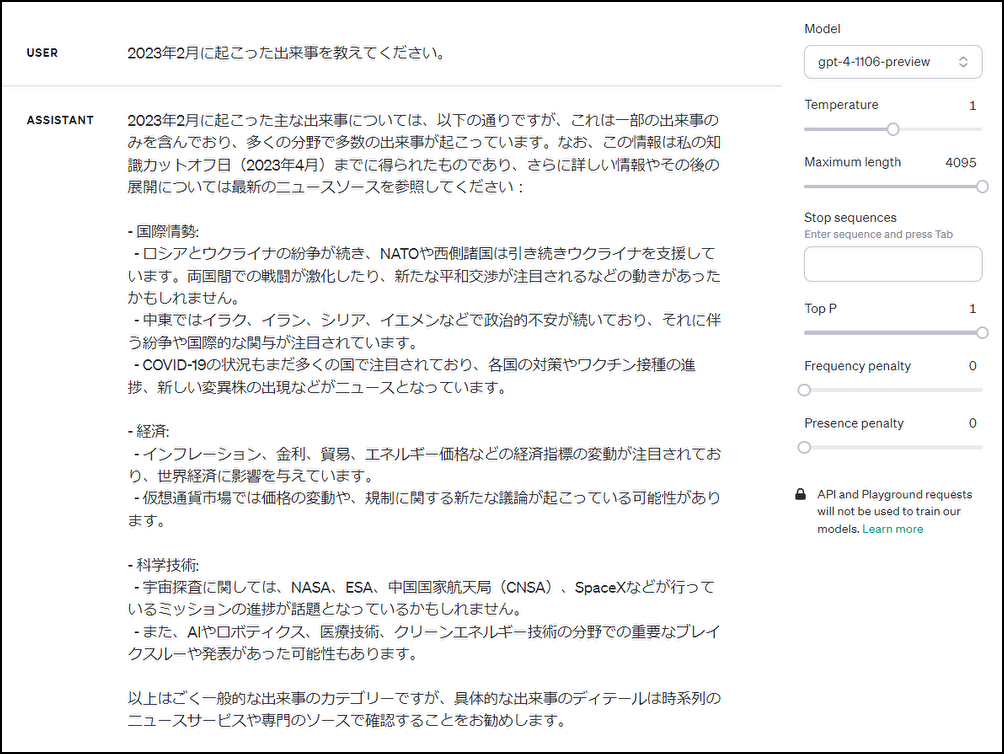This screenshot has height=754, width=1004.
Task: Click the '- 科学技術:' heading in response
Action: [163, 565]
